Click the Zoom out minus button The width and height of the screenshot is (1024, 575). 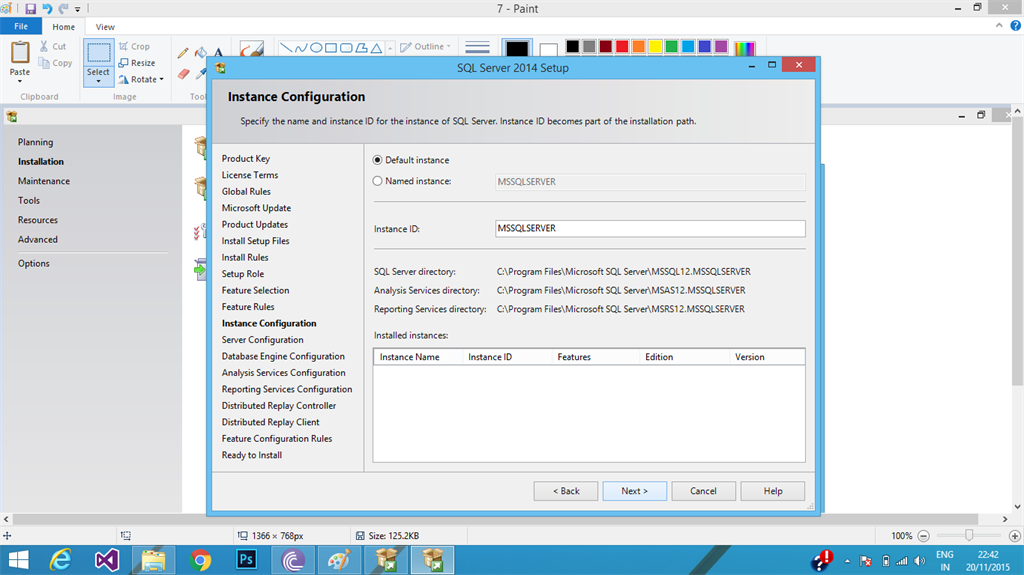(923, 536)
